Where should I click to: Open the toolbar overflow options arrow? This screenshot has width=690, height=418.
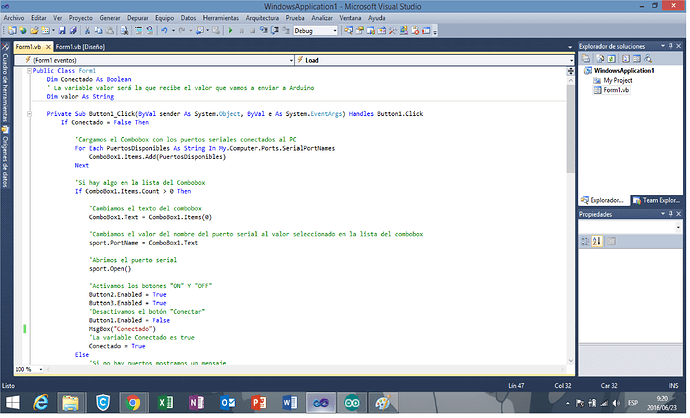437,32
